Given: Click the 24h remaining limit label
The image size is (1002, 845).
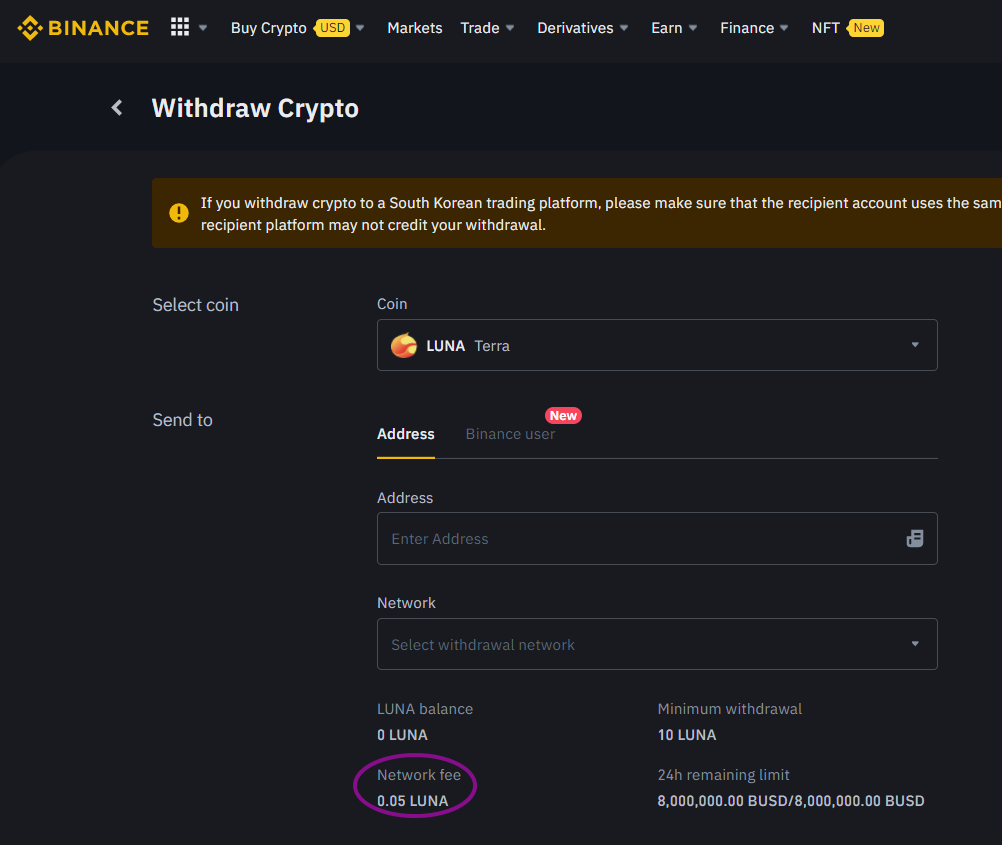Looking at the screenshot, I should click(723, 775).
